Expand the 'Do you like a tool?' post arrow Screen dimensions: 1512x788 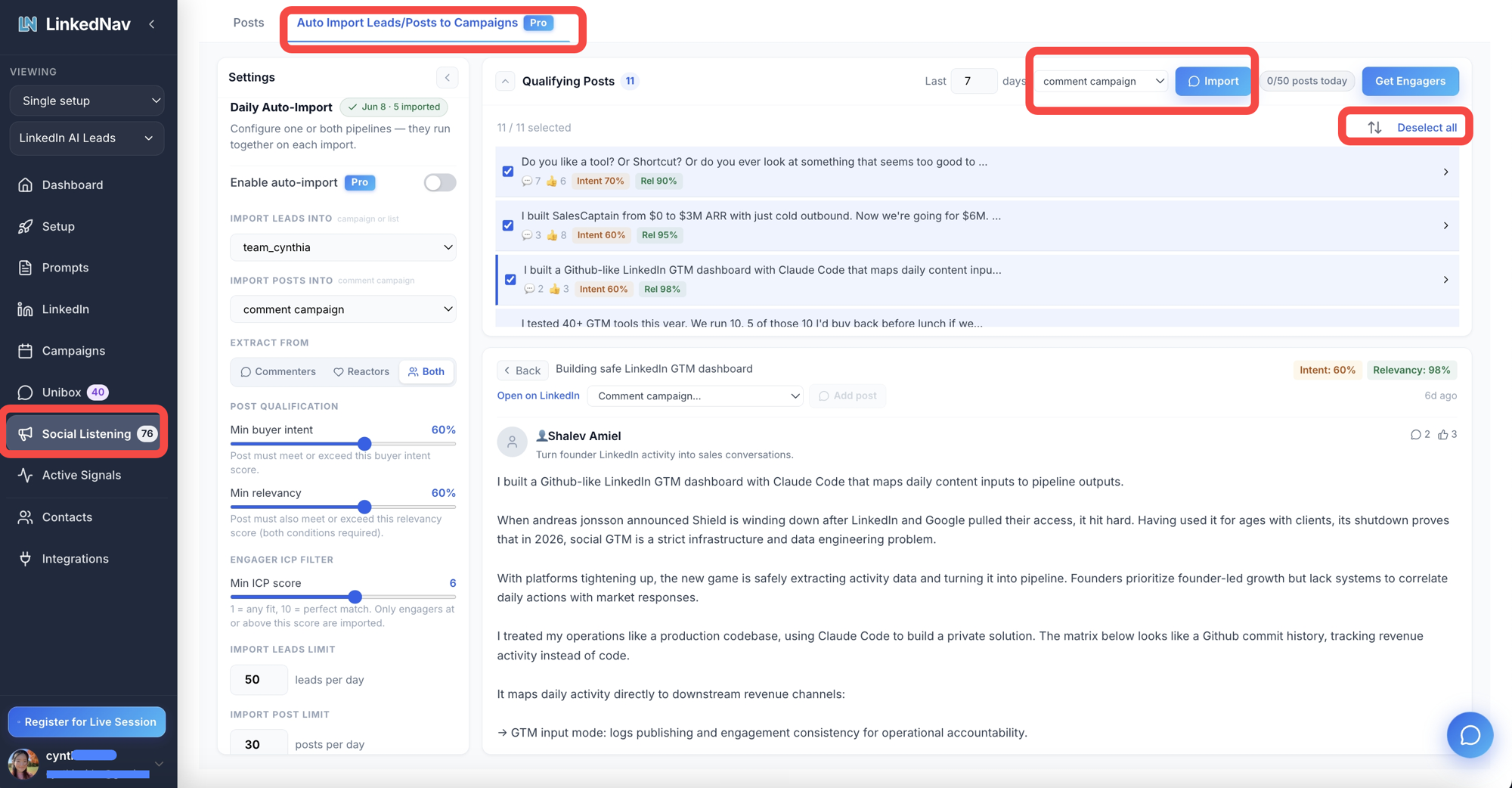coord(1445,172)
